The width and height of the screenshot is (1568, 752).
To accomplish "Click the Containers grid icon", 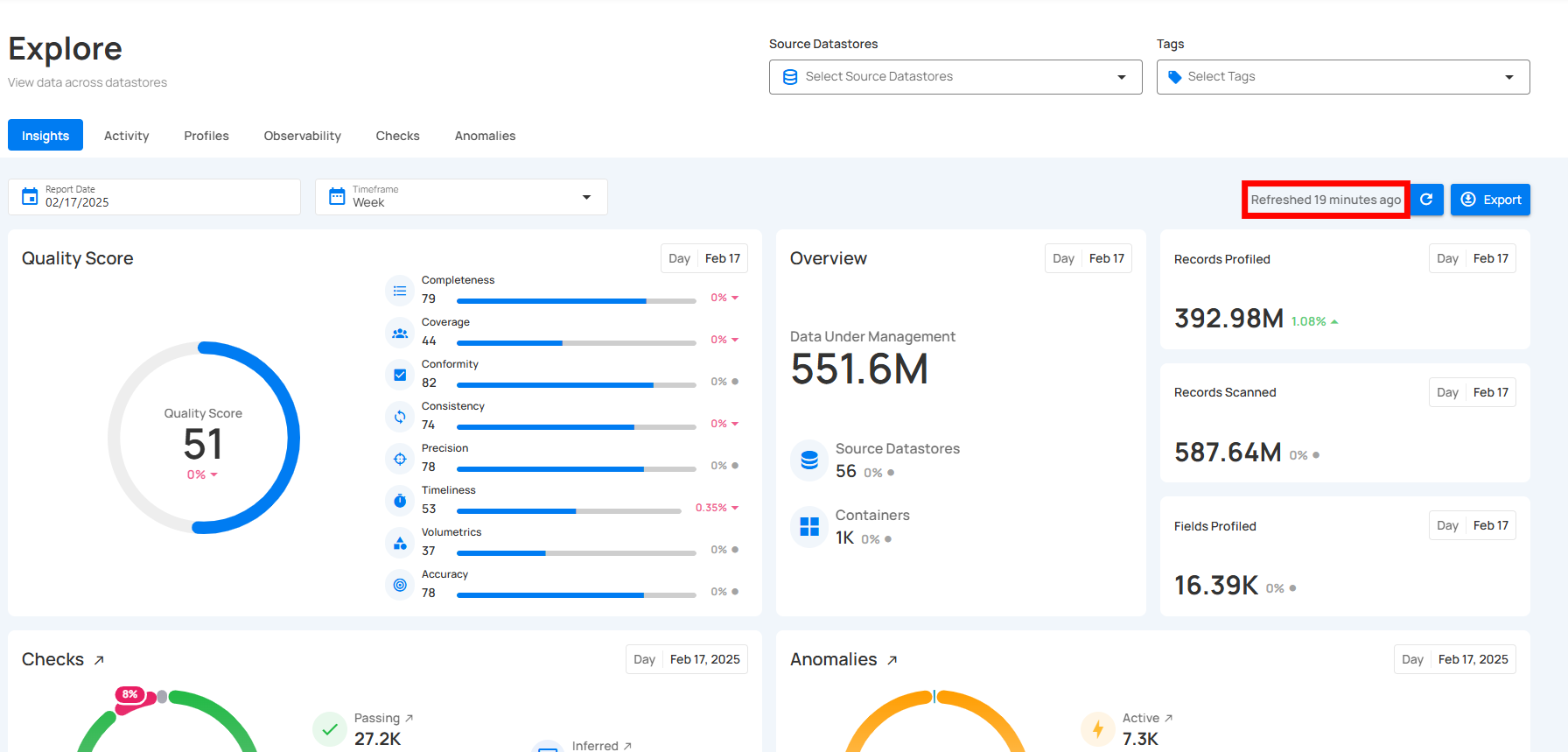I will point(809,526).
